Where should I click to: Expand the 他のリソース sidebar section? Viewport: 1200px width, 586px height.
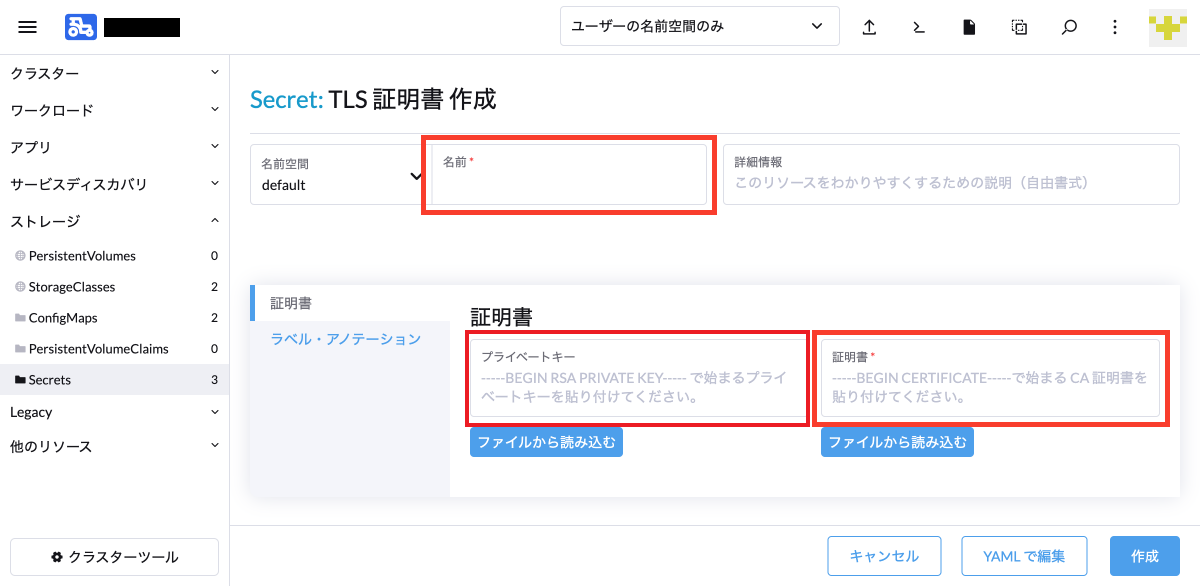[114, 446]
